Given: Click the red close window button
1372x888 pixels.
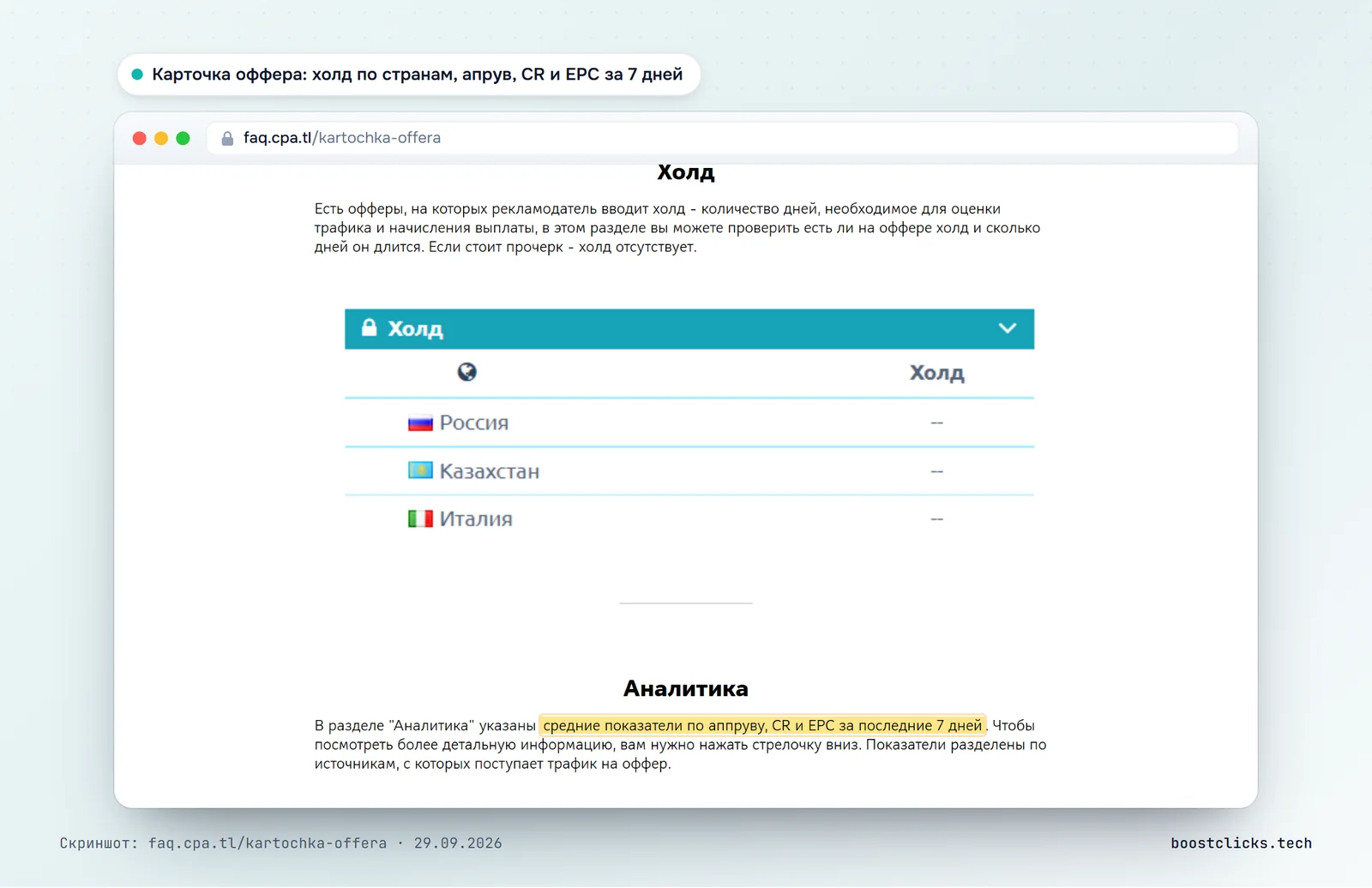Looking at the screenshot, I should click(139, 138).
